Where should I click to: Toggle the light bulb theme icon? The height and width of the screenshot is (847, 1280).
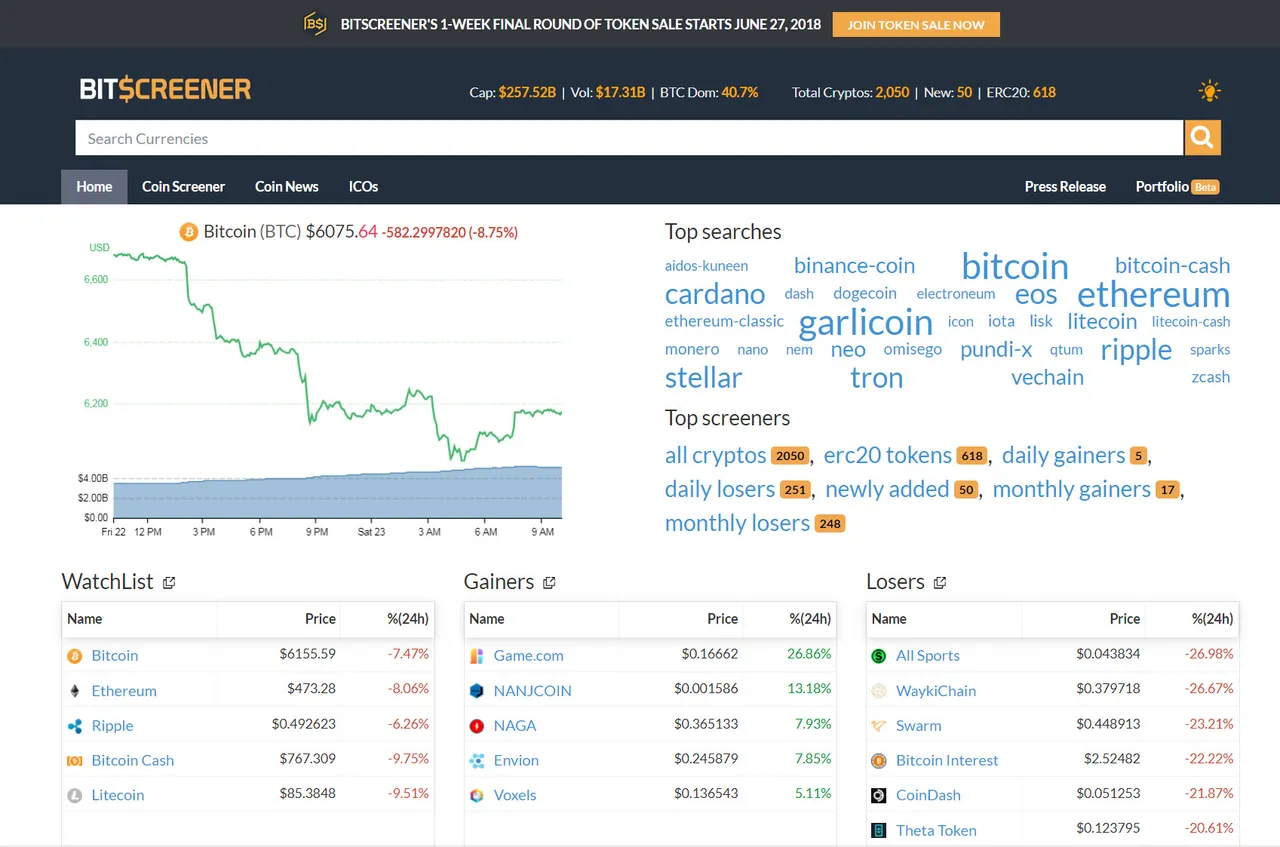click(x=1210, y=92)
